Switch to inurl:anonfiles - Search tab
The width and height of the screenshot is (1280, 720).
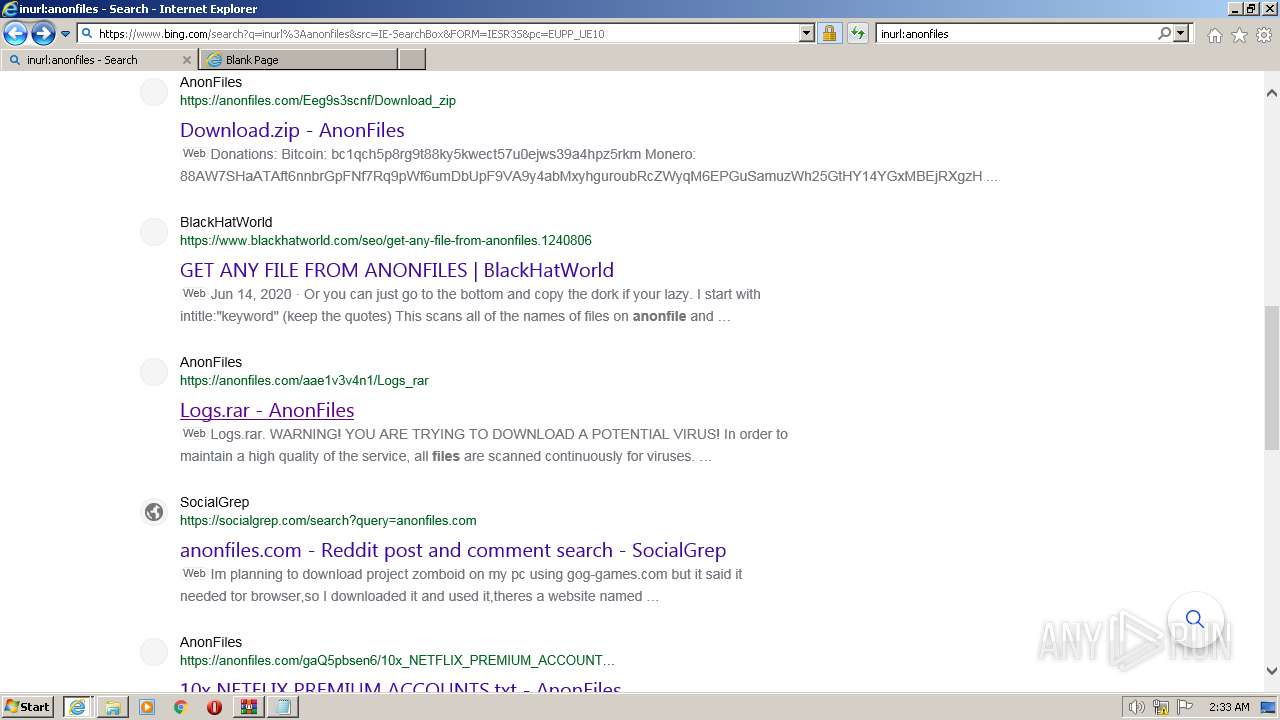(x=100, y=60)
